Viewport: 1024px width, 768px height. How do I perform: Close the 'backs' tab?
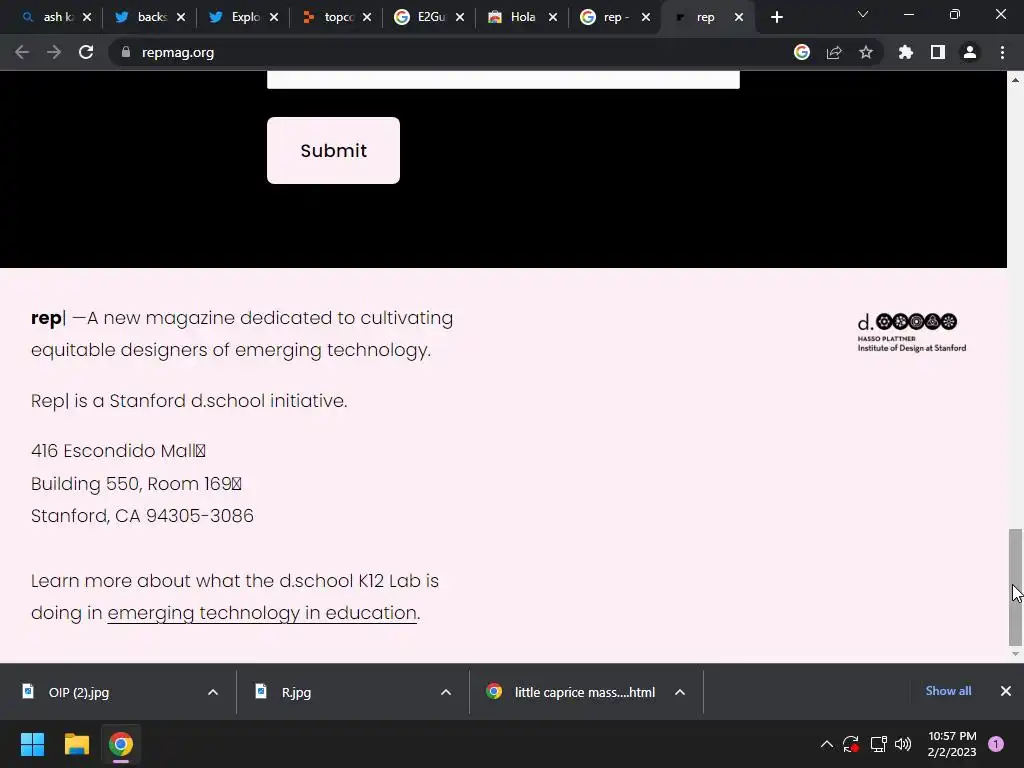[x=181, y=17]
